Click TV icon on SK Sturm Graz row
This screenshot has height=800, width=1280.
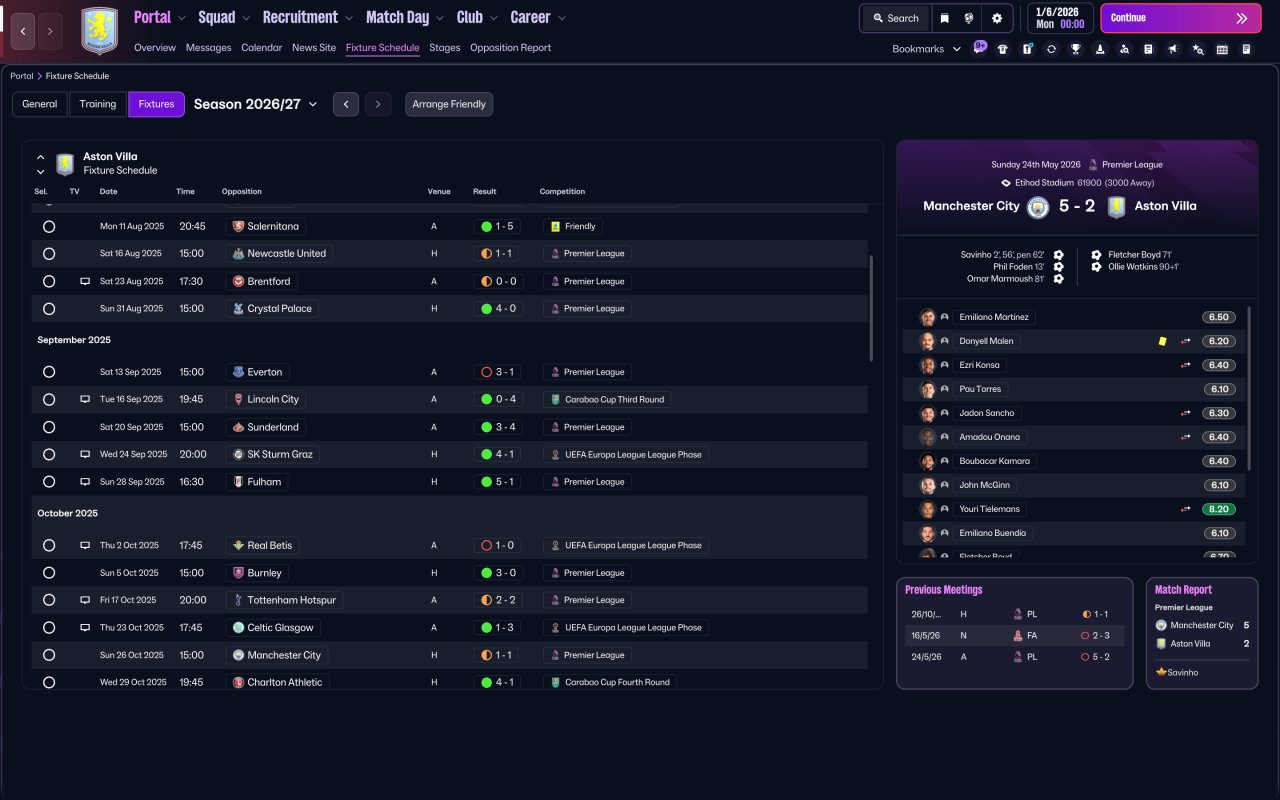click(x=85, y=455)
